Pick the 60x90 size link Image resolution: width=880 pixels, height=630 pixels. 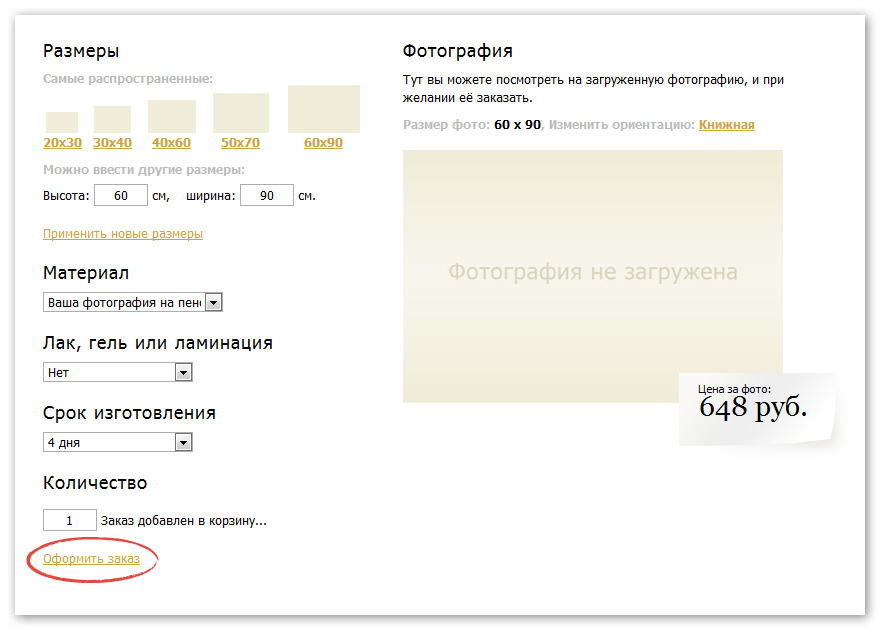pyautogui.click(x=323, y=142)
